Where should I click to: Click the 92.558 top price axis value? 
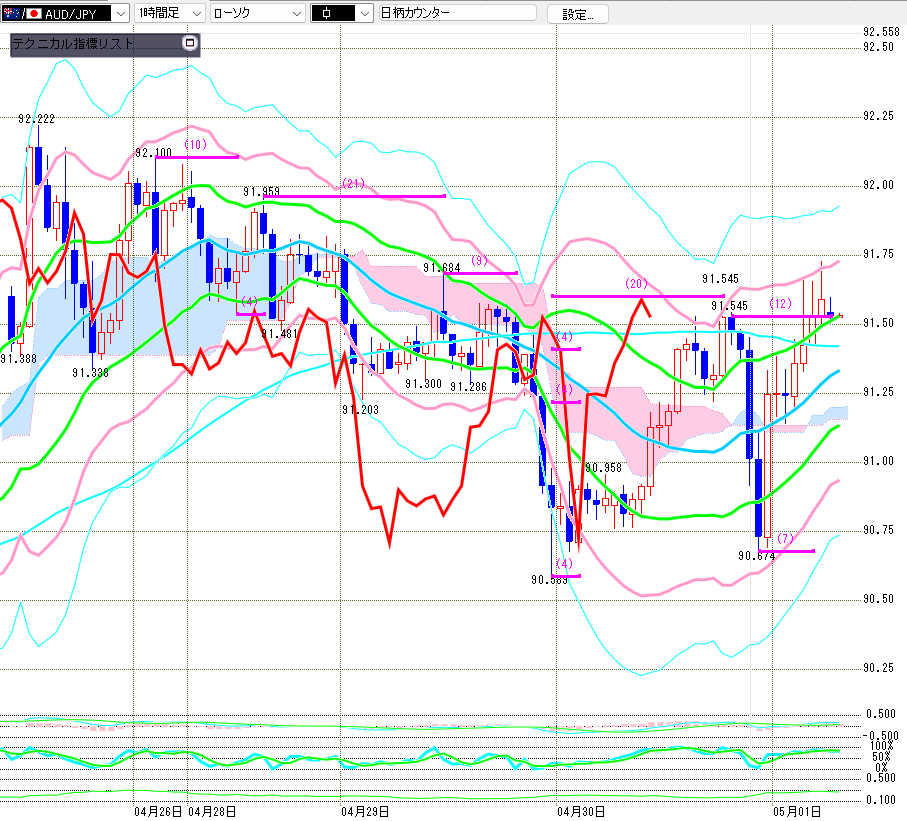tap(881, 32)
